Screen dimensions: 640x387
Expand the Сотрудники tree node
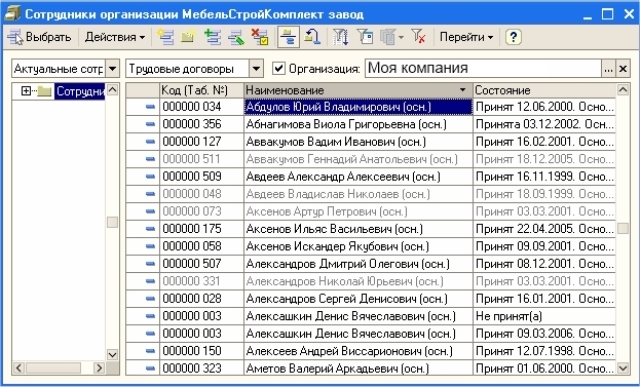26,91
